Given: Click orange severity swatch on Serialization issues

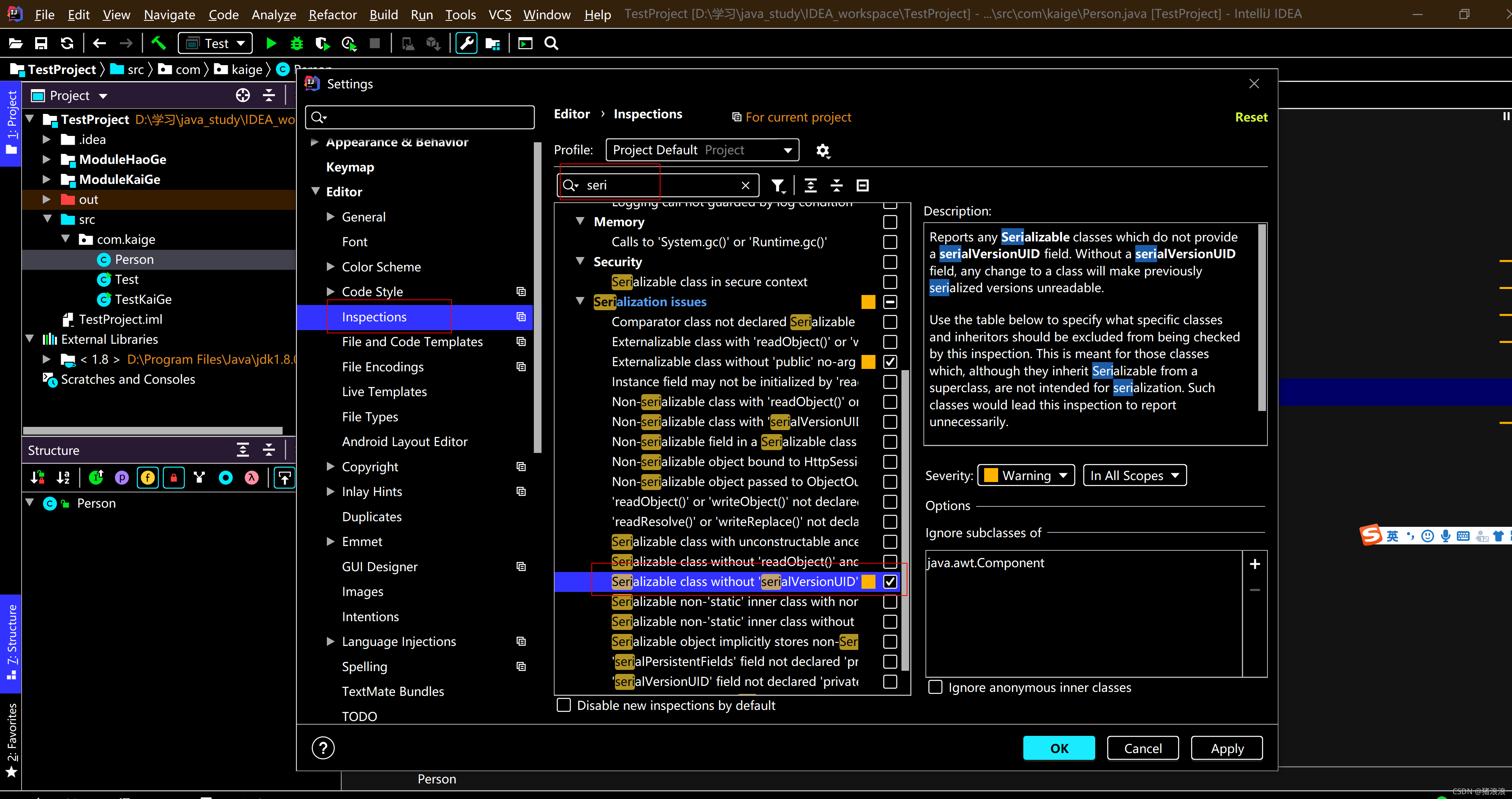Looking at the screenshot, I should (869, 302).
